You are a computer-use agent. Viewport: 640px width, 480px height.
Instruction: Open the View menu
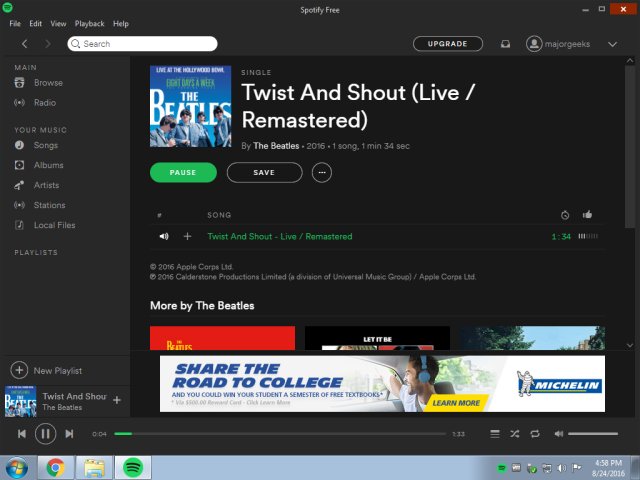(58, 24)
